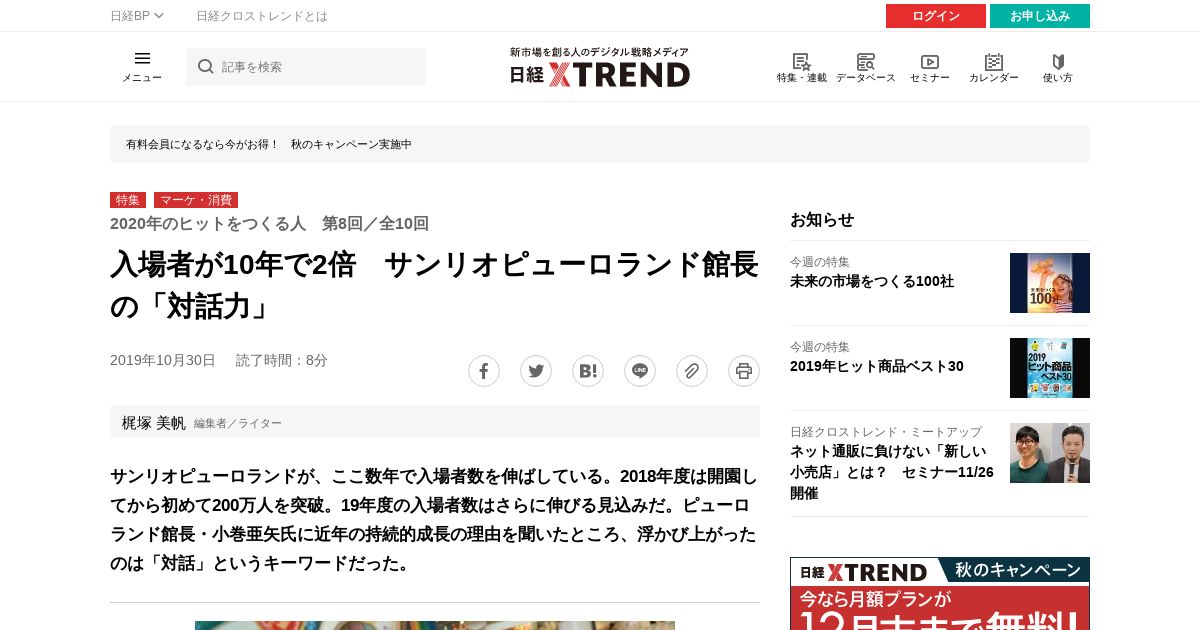
Task: Bookmark with Hatena B! icon
Action: tap(588, 371)
